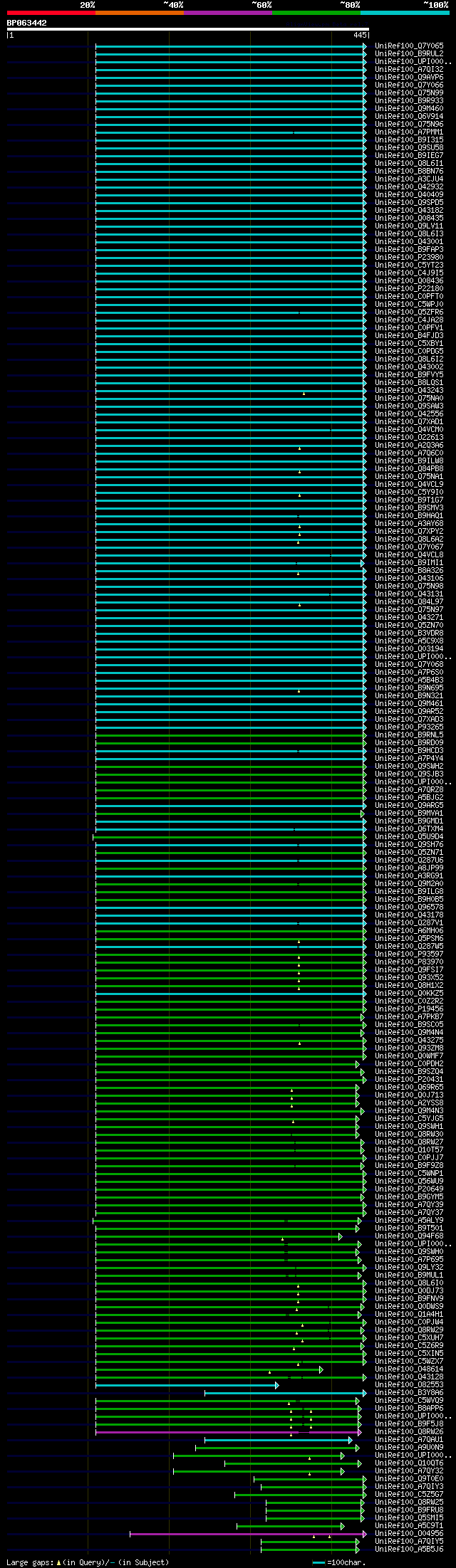Open hit UniRef100_A7QI32
This screenshot has height=1568, width=456.
[409, 70]
